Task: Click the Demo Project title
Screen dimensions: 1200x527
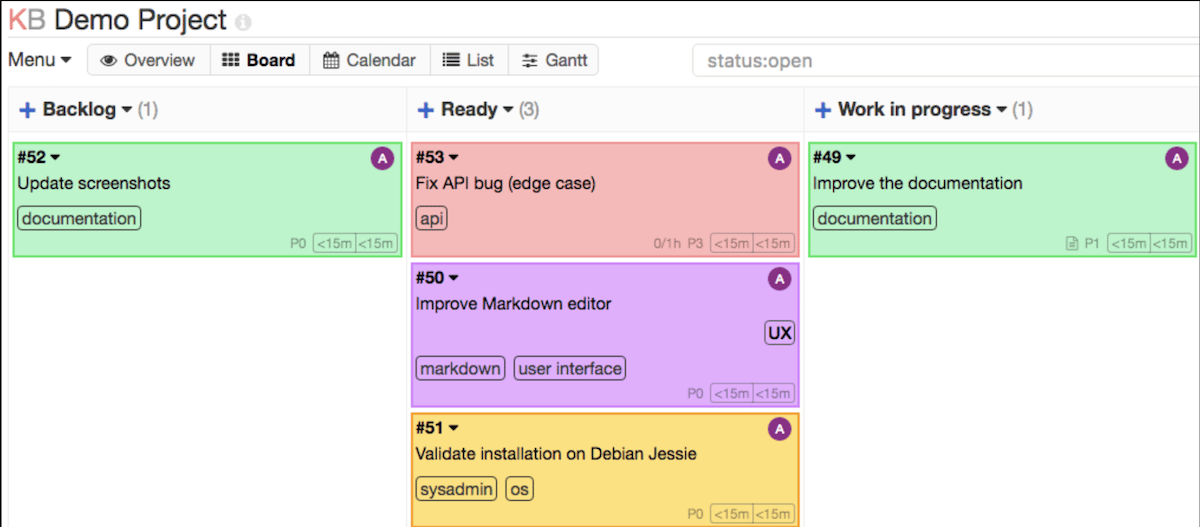Action: (x=141, y=19)
